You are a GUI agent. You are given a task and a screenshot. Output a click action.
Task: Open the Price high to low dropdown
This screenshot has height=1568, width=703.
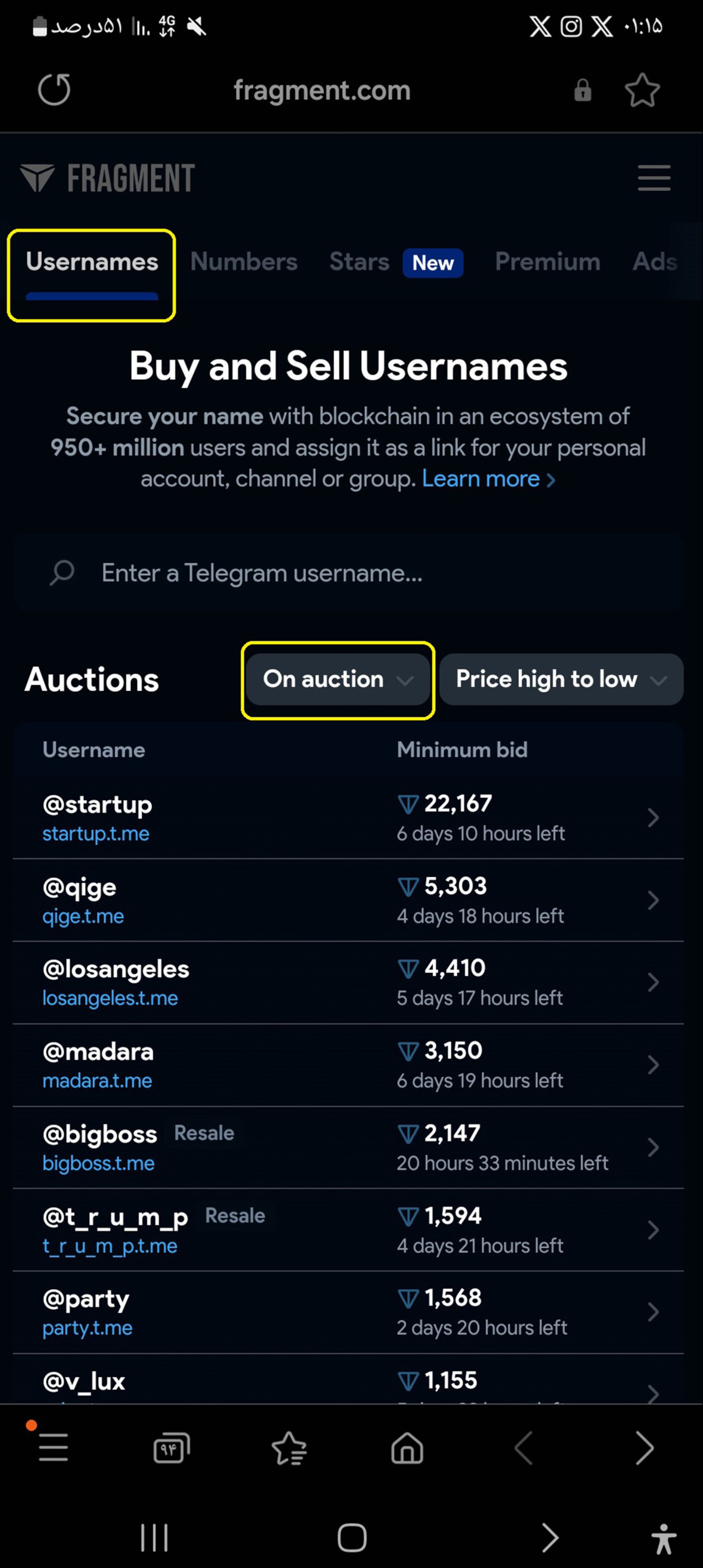[x=561, y=679]
